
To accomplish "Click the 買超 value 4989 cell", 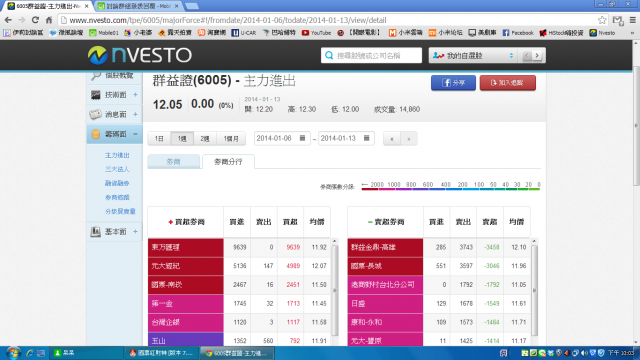I will click(x=293, y=266).
